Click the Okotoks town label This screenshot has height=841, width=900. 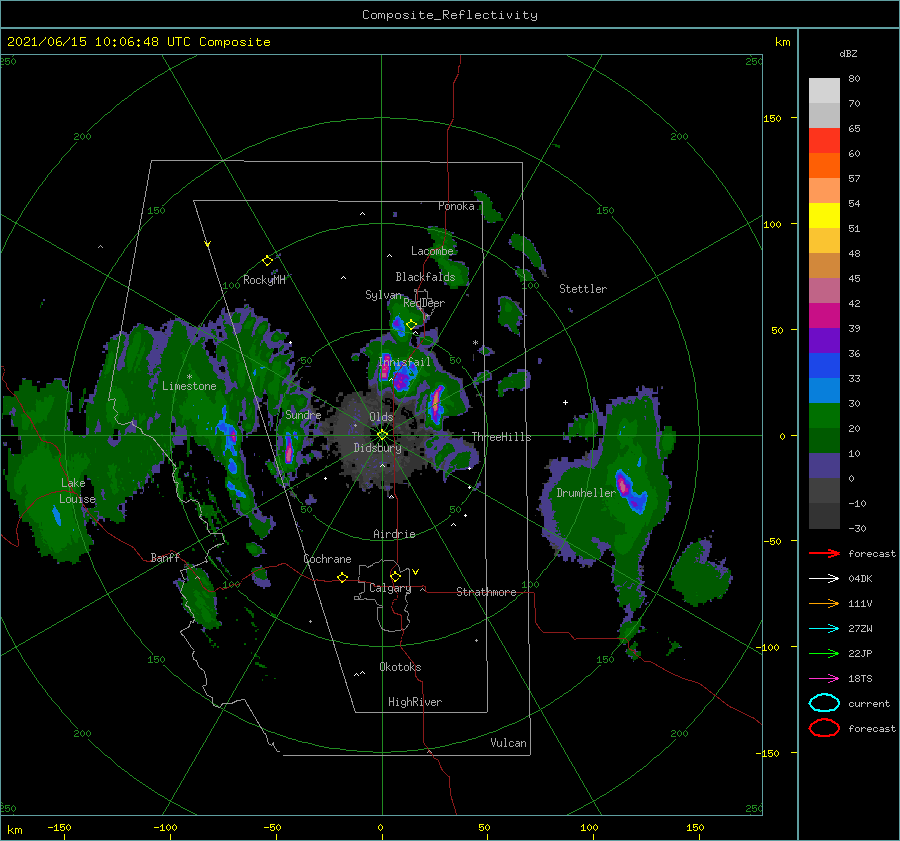click(x=400, y=667)
